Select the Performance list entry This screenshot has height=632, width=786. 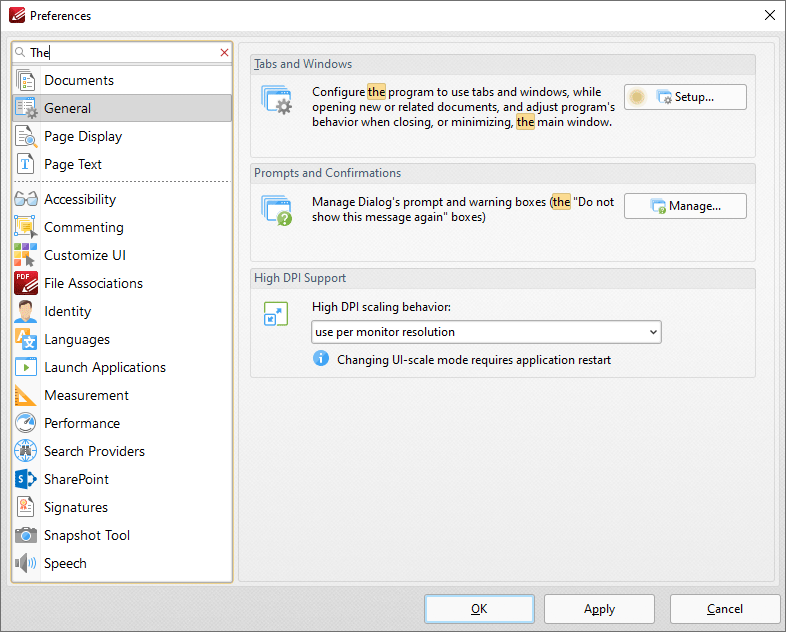pyautogui.click(x=122, y=423)
